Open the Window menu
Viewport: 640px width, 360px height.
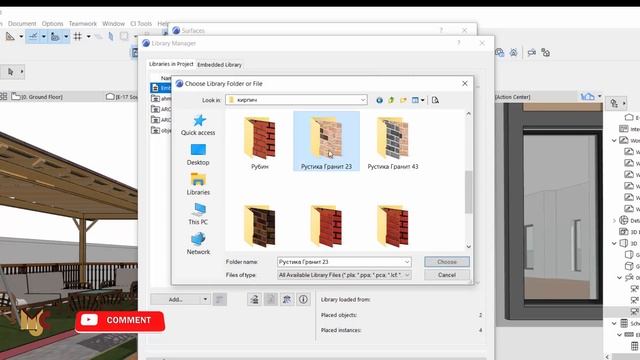point(113,24)
